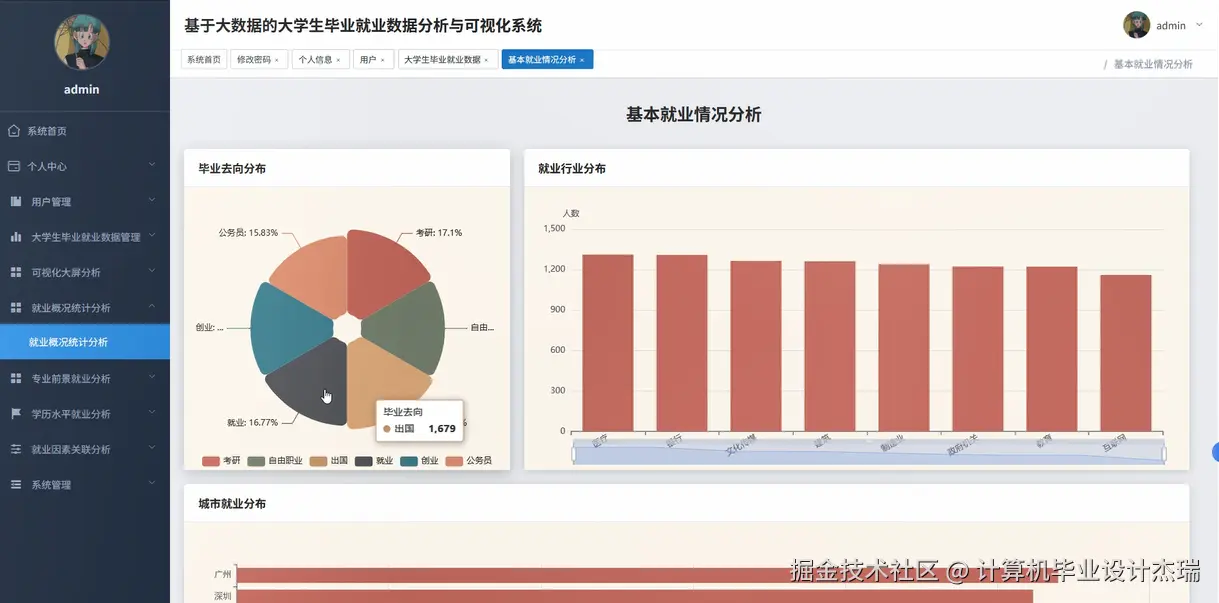Expand the 个人中心 menu chevron

click(152, 165)
